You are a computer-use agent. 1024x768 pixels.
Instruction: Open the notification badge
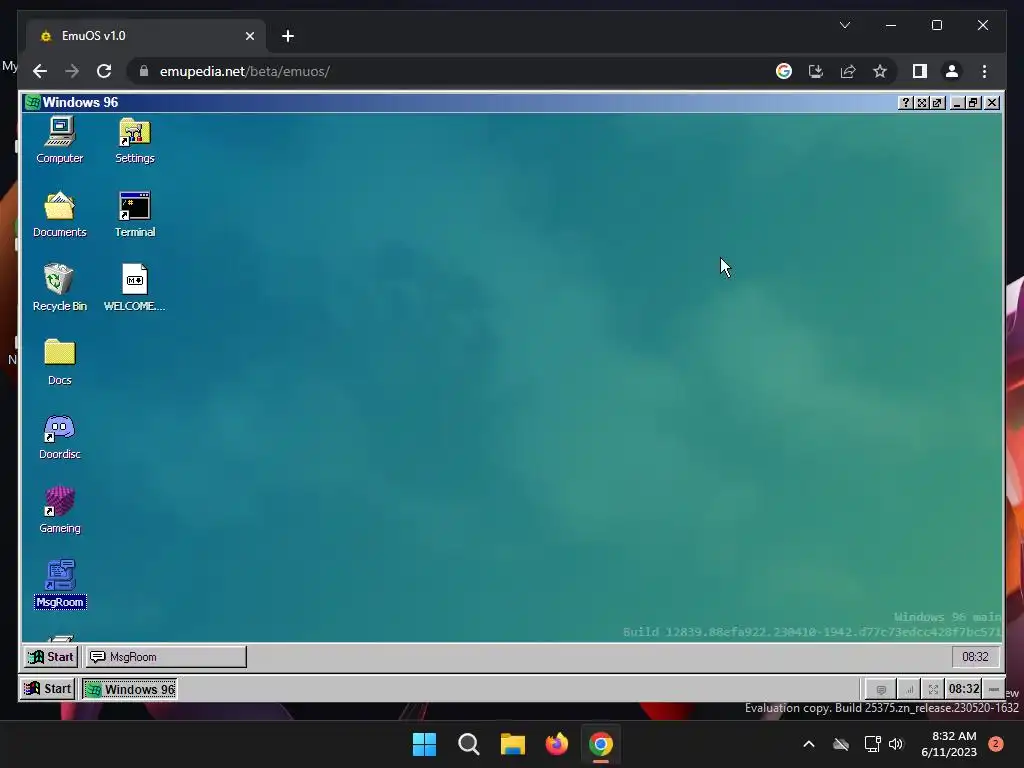click(995, 744)
